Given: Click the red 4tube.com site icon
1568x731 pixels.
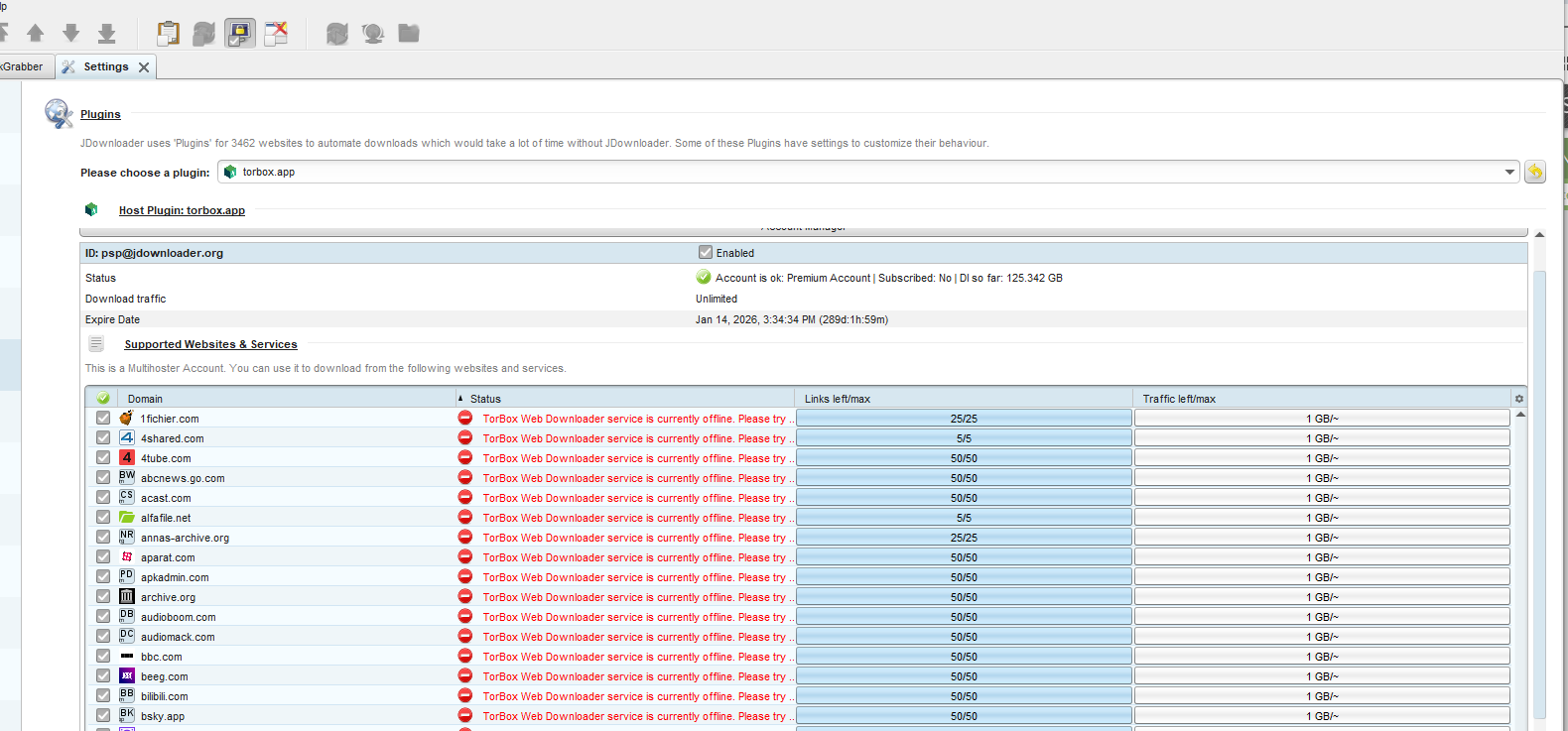Looking at the screenshot, I should [127, 457].
